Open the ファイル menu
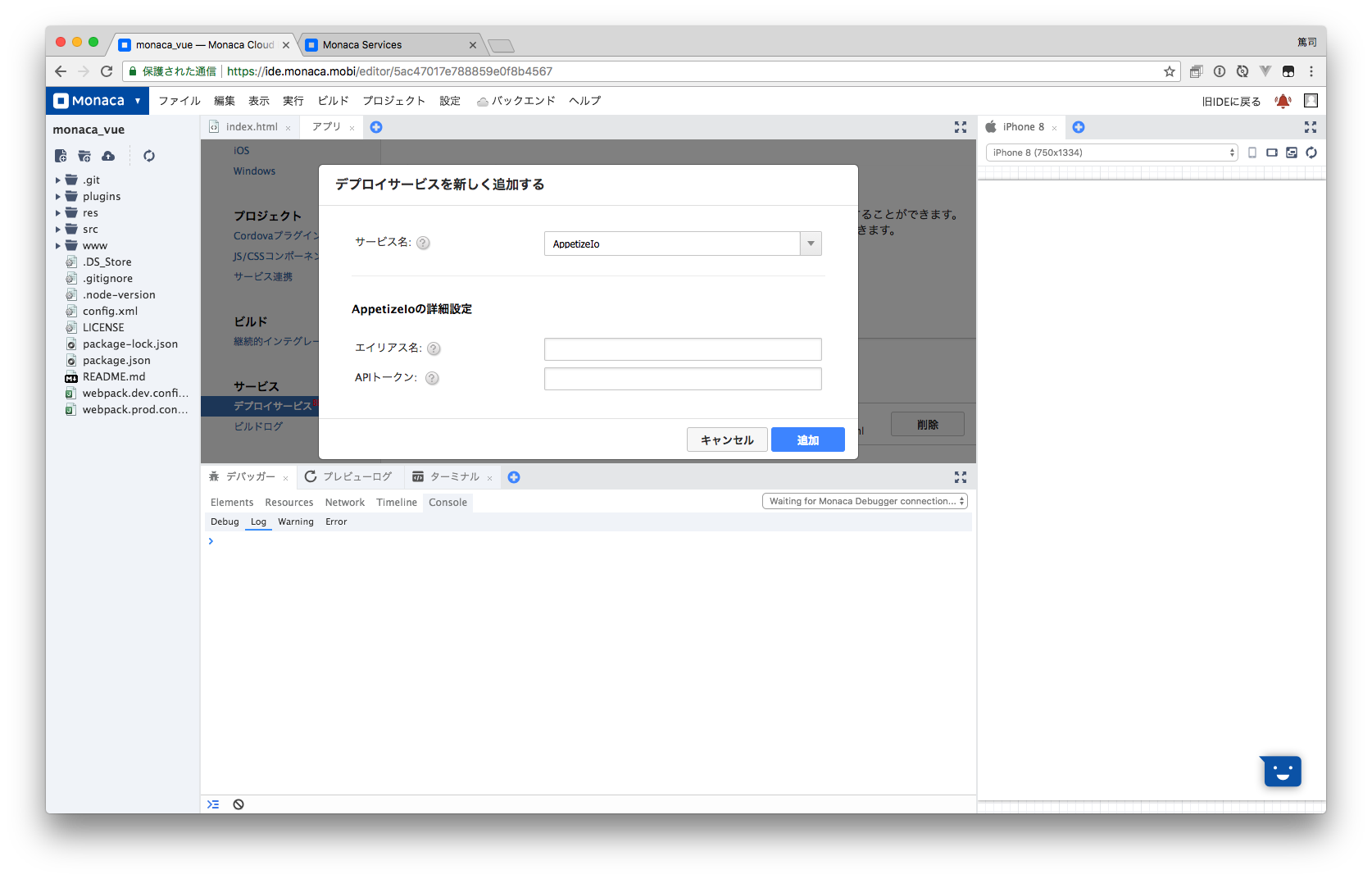 (x=179, y=101)
